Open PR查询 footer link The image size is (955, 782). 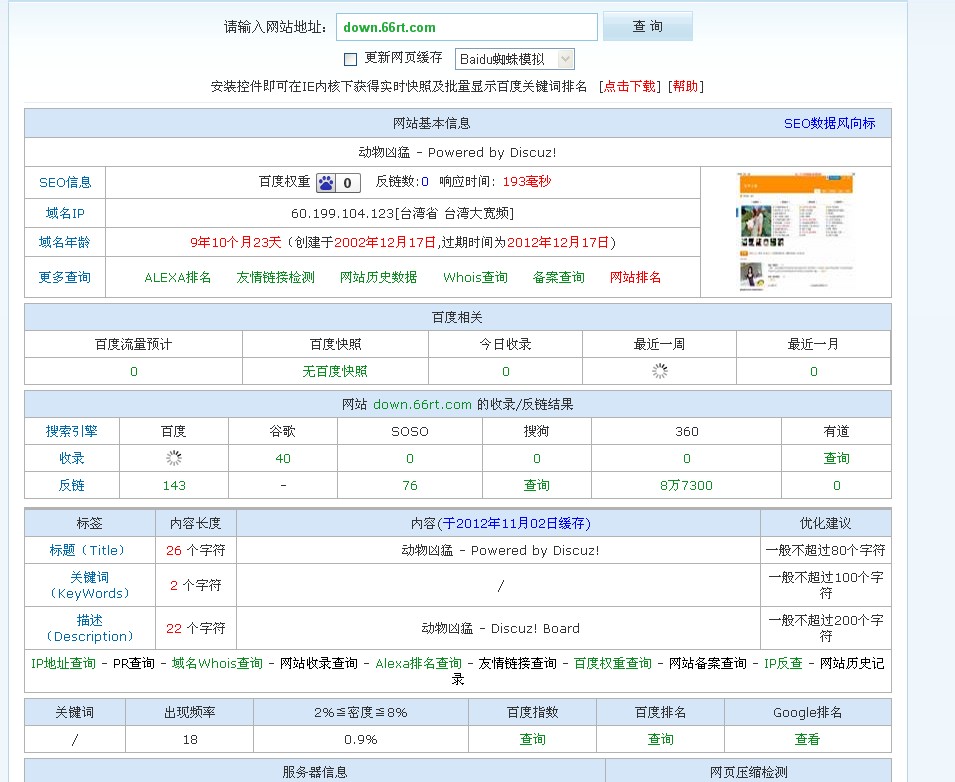[x=134, y=663]
